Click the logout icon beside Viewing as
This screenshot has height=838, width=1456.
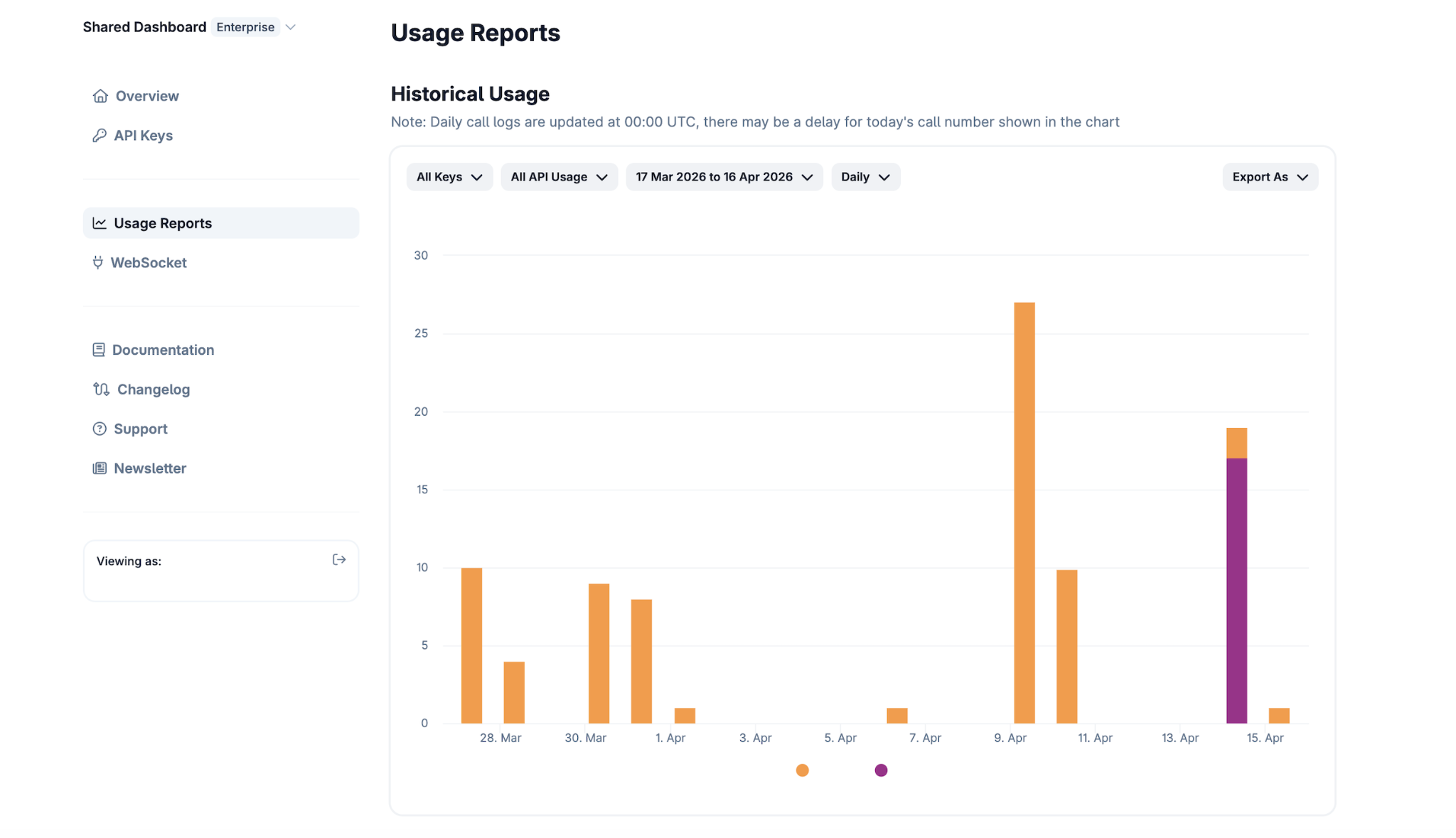(339, 560)
